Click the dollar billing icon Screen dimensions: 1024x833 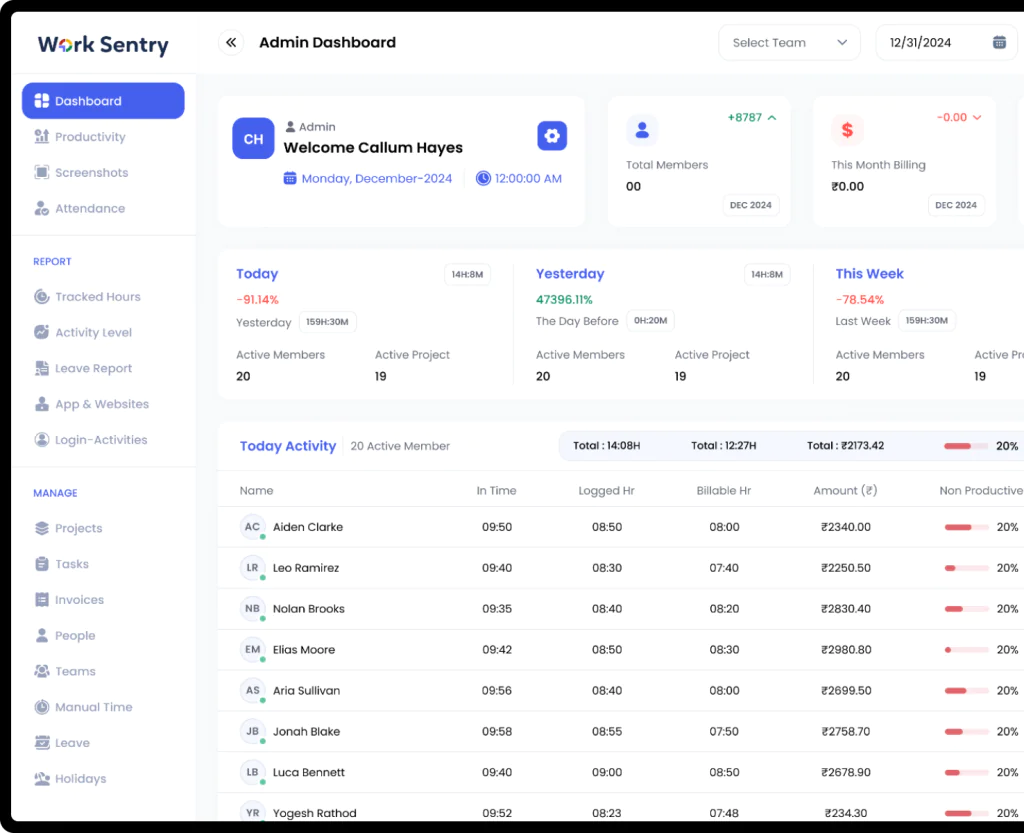(847, 130)
